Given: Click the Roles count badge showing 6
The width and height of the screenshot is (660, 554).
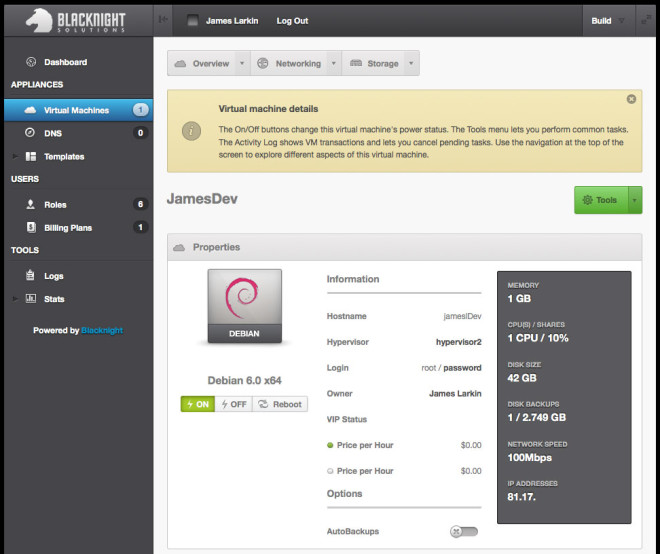Looking at the screenshot, I should tap(141, 204).
